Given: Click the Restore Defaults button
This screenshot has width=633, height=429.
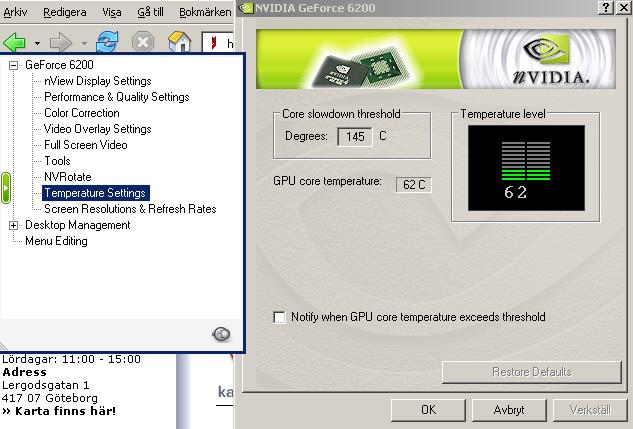Looking at the screenshot, I should point(532,372).
